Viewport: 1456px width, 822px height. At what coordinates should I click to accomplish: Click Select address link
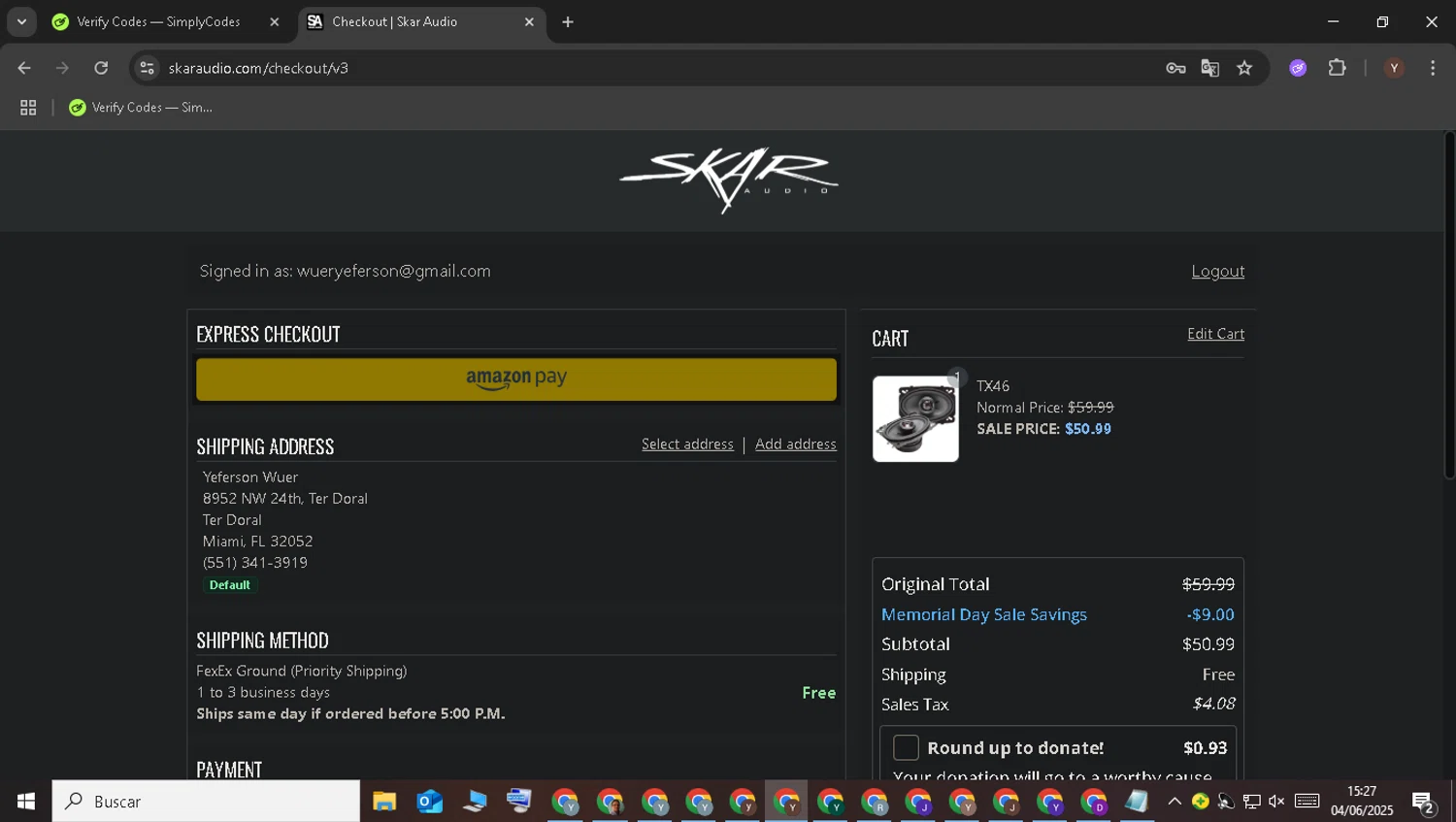point(687,444)
